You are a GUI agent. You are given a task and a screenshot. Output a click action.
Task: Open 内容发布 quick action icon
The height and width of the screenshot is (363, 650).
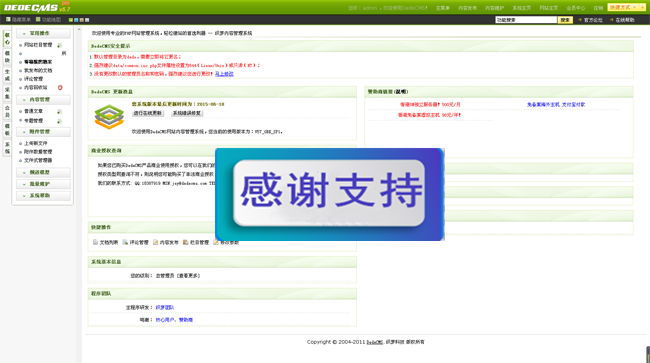click(155, 242)
